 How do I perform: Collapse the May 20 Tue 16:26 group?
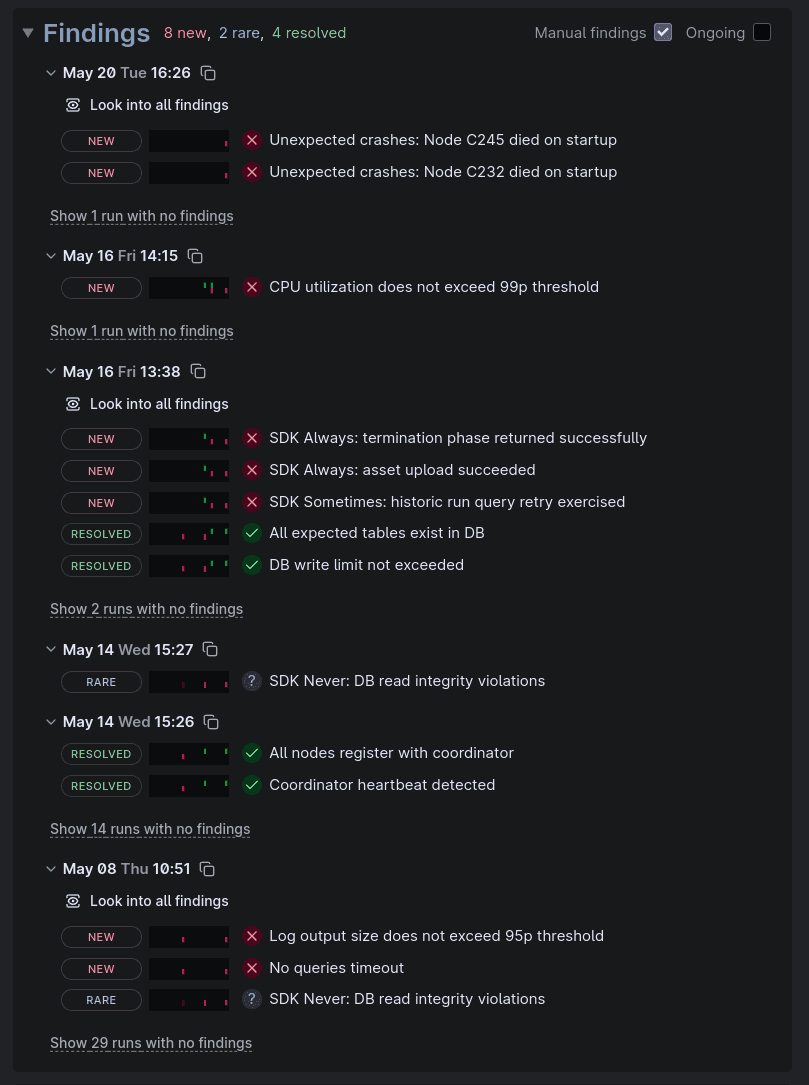click(51, 73)
